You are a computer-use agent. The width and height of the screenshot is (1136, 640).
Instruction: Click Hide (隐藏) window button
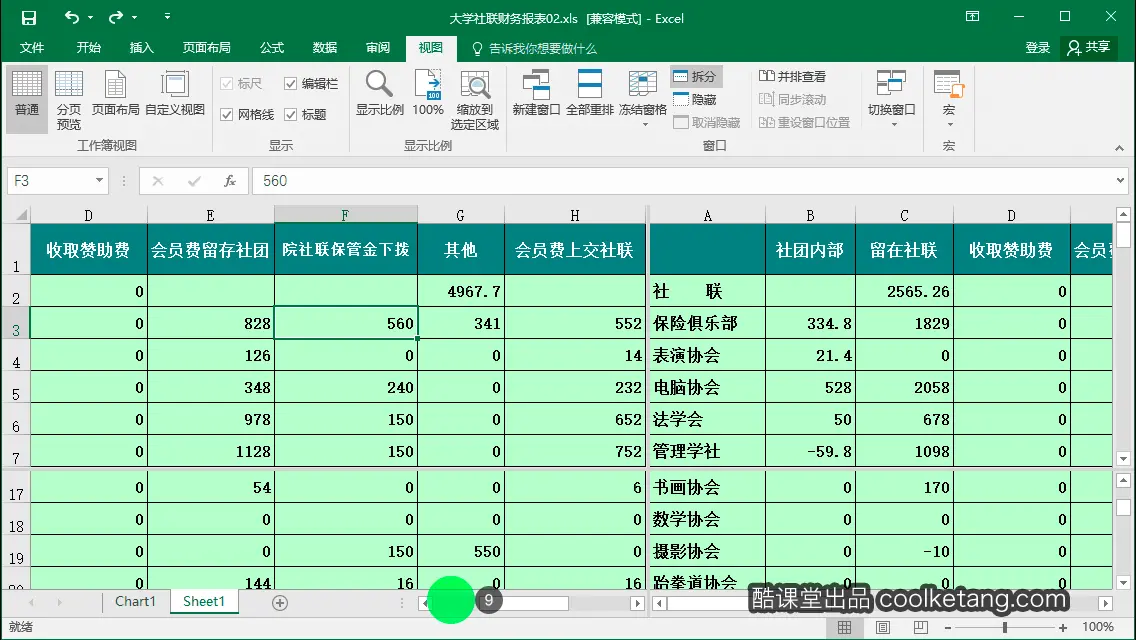[696, 99]
